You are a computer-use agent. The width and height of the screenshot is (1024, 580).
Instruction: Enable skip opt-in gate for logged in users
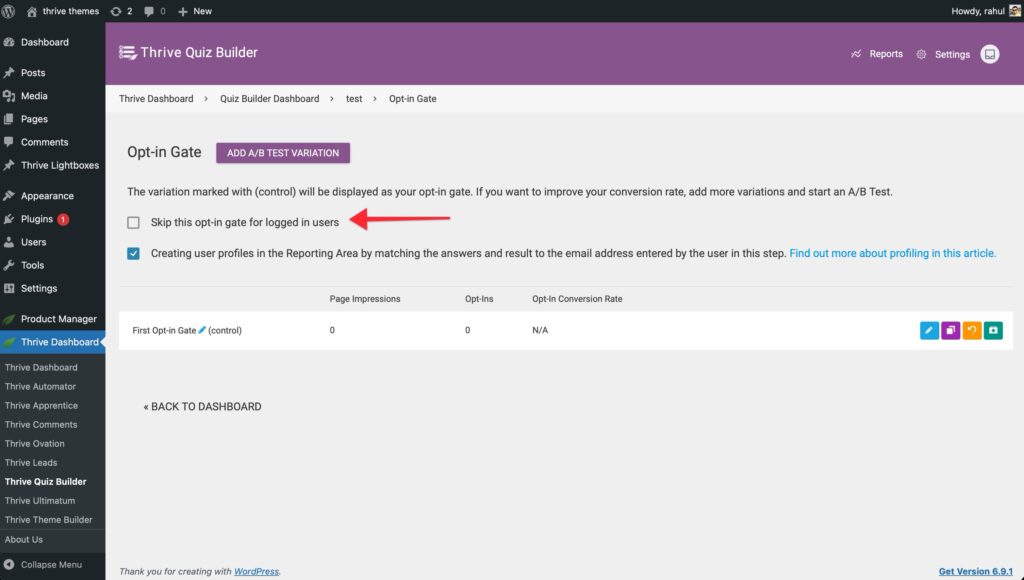pyautogui.click(x=133, y=222)
